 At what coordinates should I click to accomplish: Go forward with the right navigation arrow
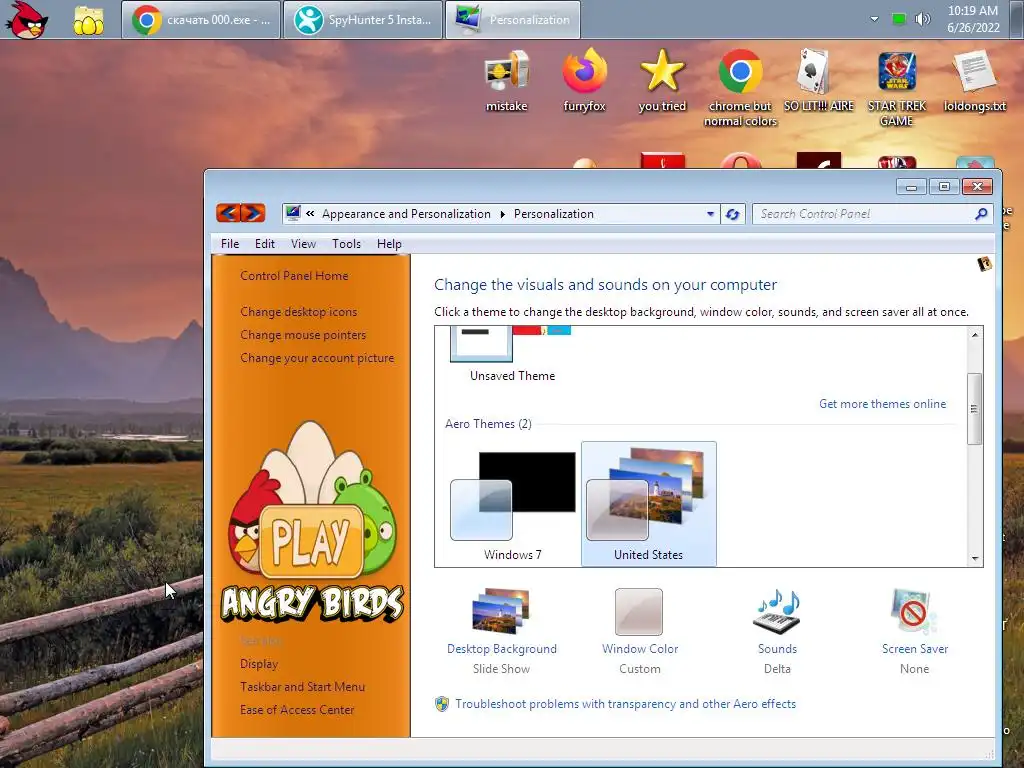pyautogui.click(x=253, y=213)
